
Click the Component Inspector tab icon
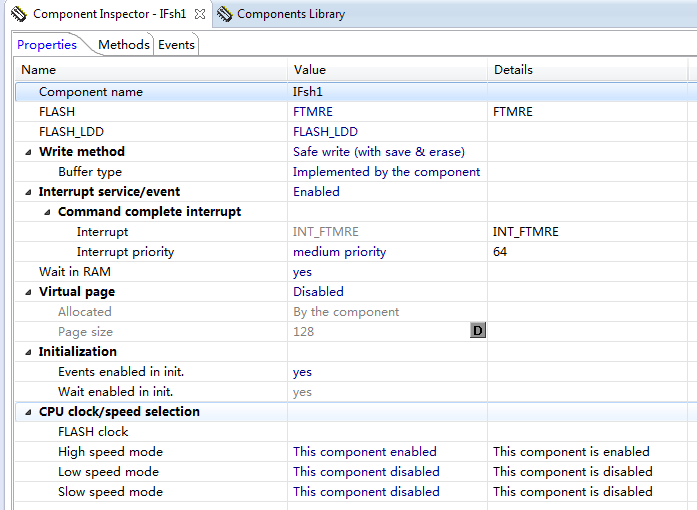(x=18, y=14)
